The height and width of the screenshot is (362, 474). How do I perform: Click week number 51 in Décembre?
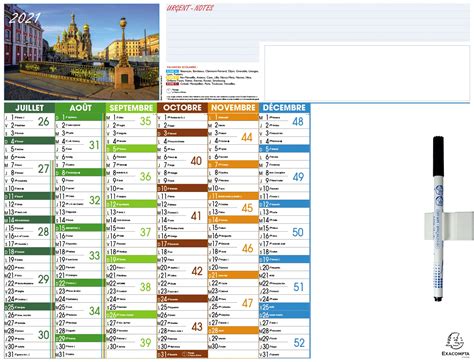point(298,287)
